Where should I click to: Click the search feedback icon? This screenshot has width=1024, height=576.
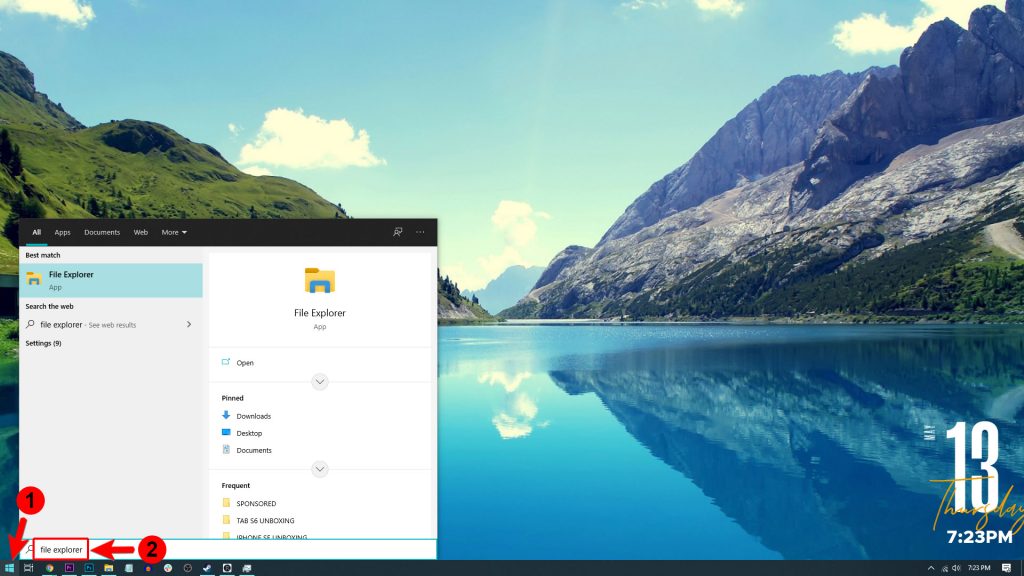tap(397, 232)
